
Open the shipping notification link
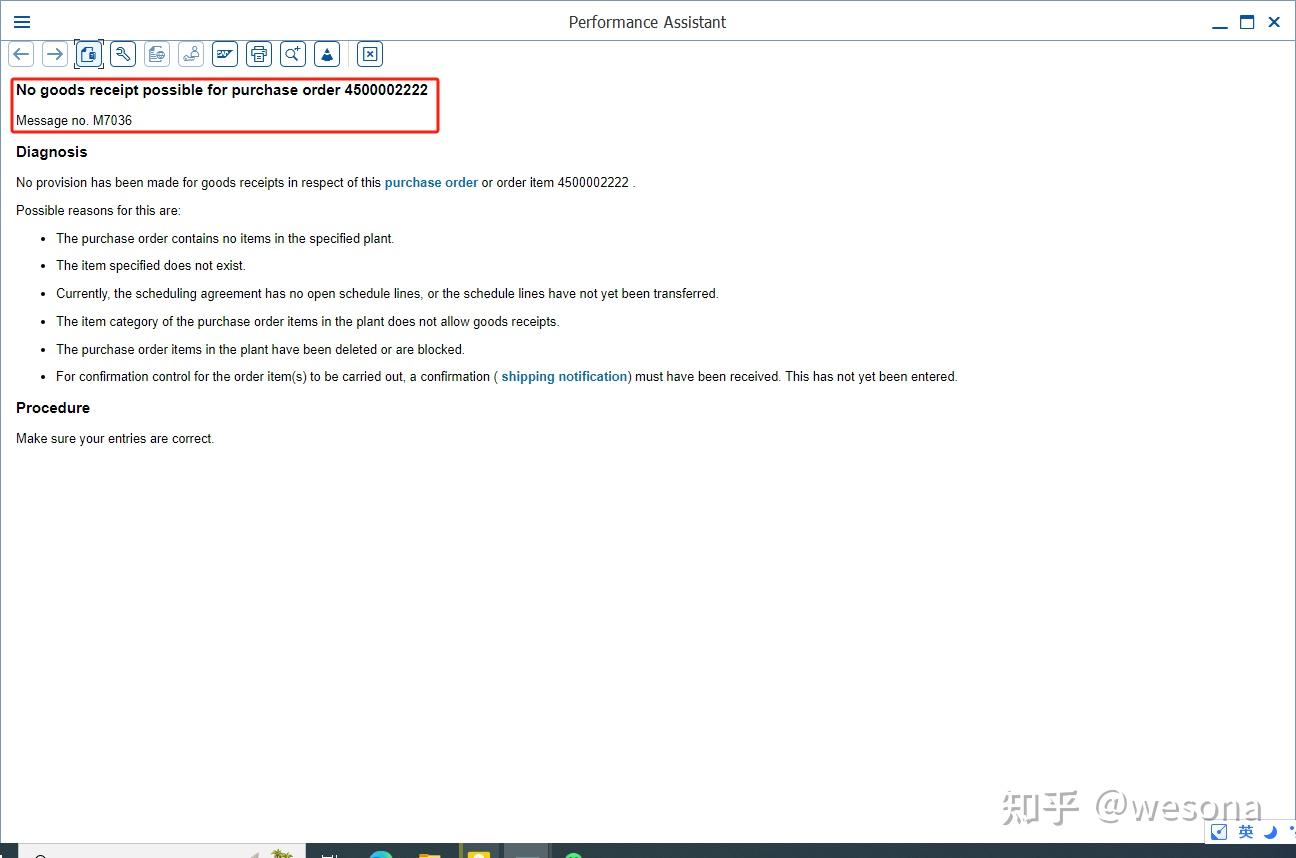click(564, 376)
